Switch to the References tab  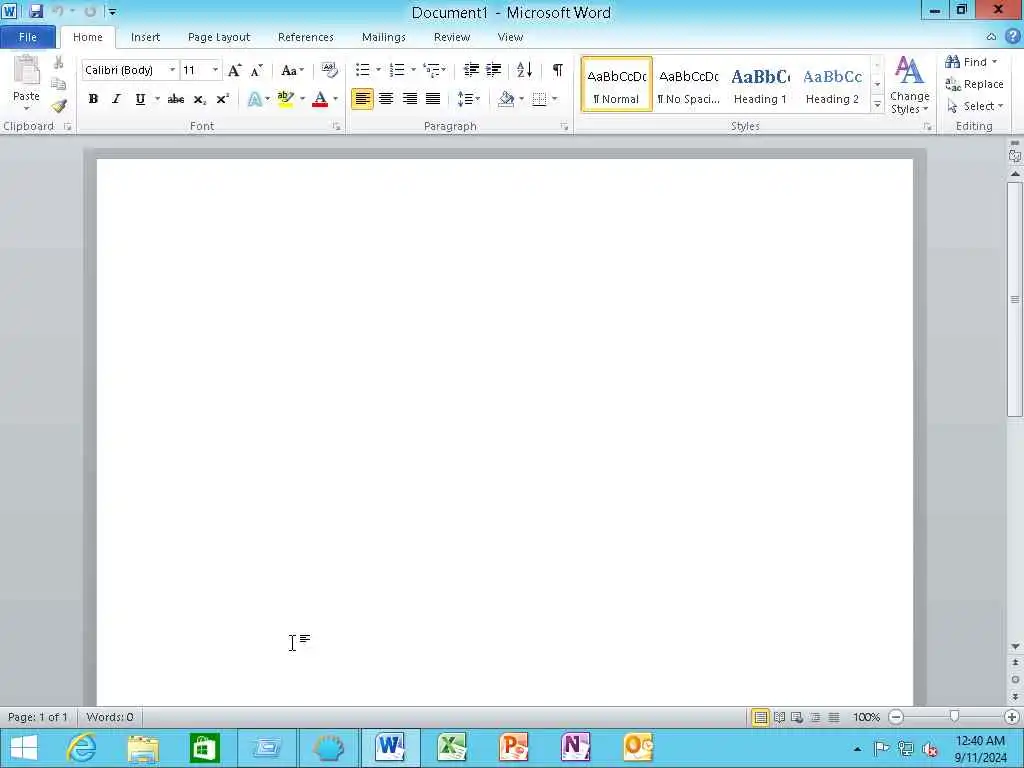click(306, 37)
